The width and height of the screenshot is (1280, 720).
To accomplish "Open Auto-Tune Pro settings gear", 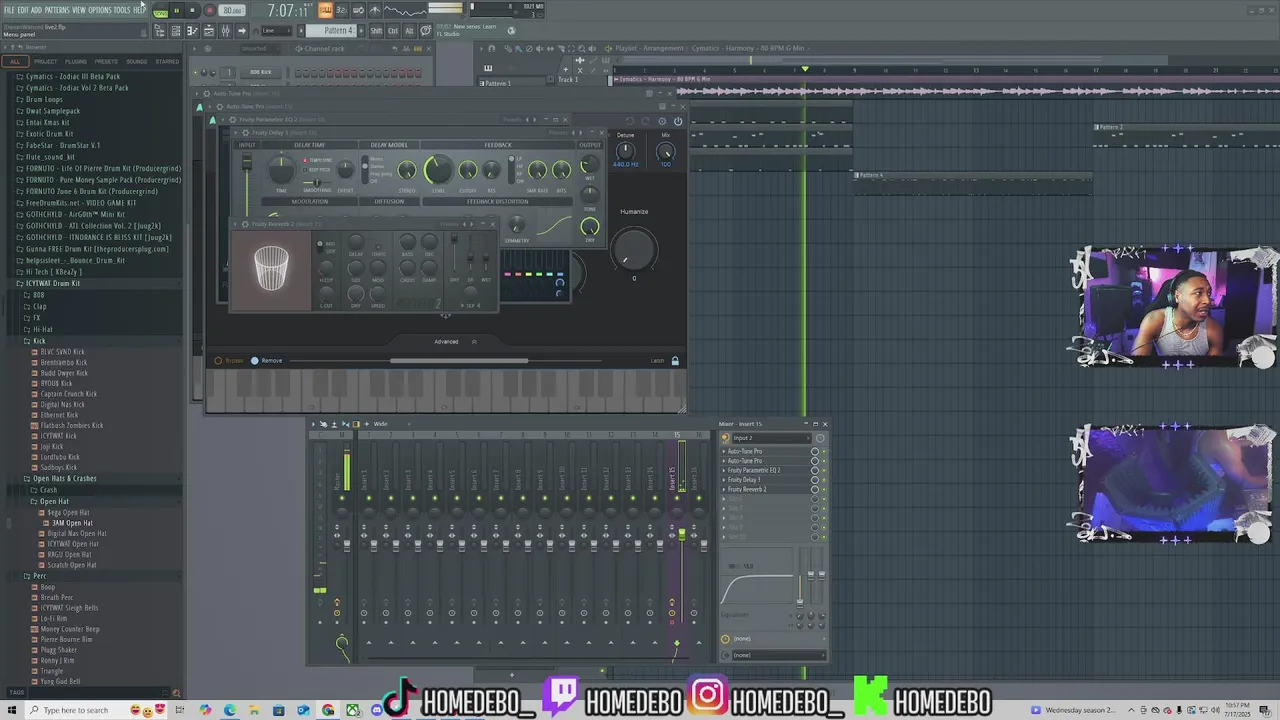I will 662,121.
